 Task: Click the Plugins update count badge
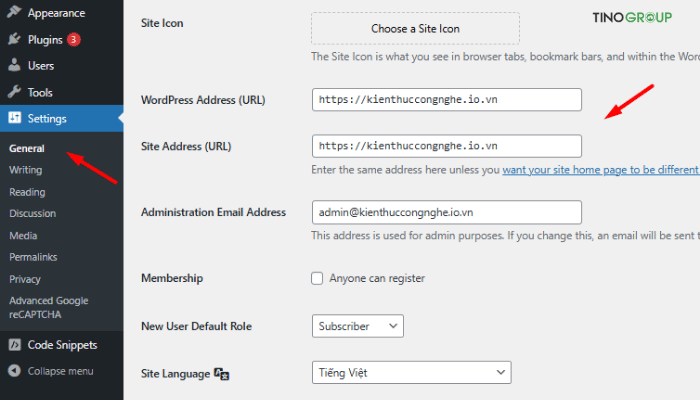point(74,39)
